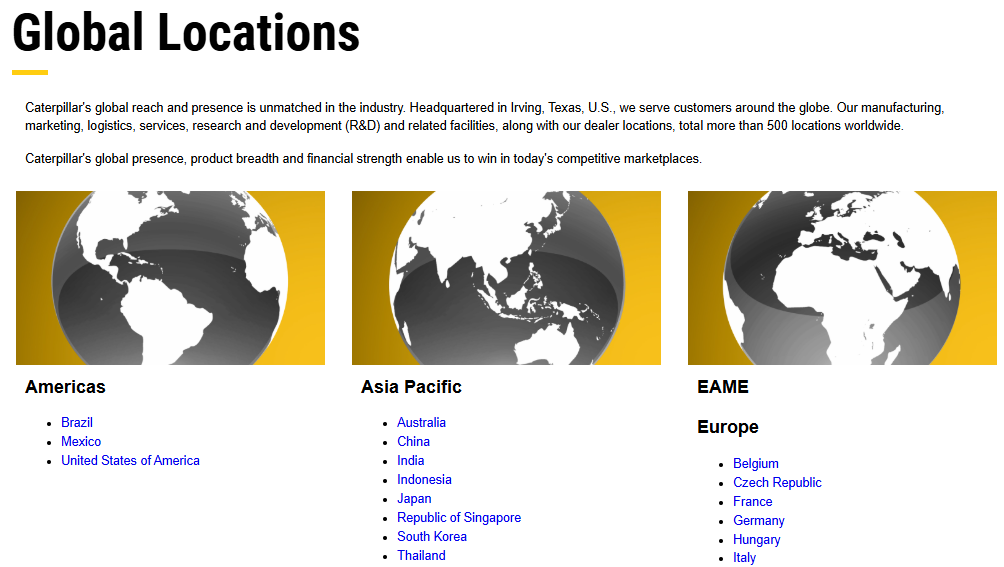Open the Belgium link
1004x567 pixels.
[x=756, y=463]
